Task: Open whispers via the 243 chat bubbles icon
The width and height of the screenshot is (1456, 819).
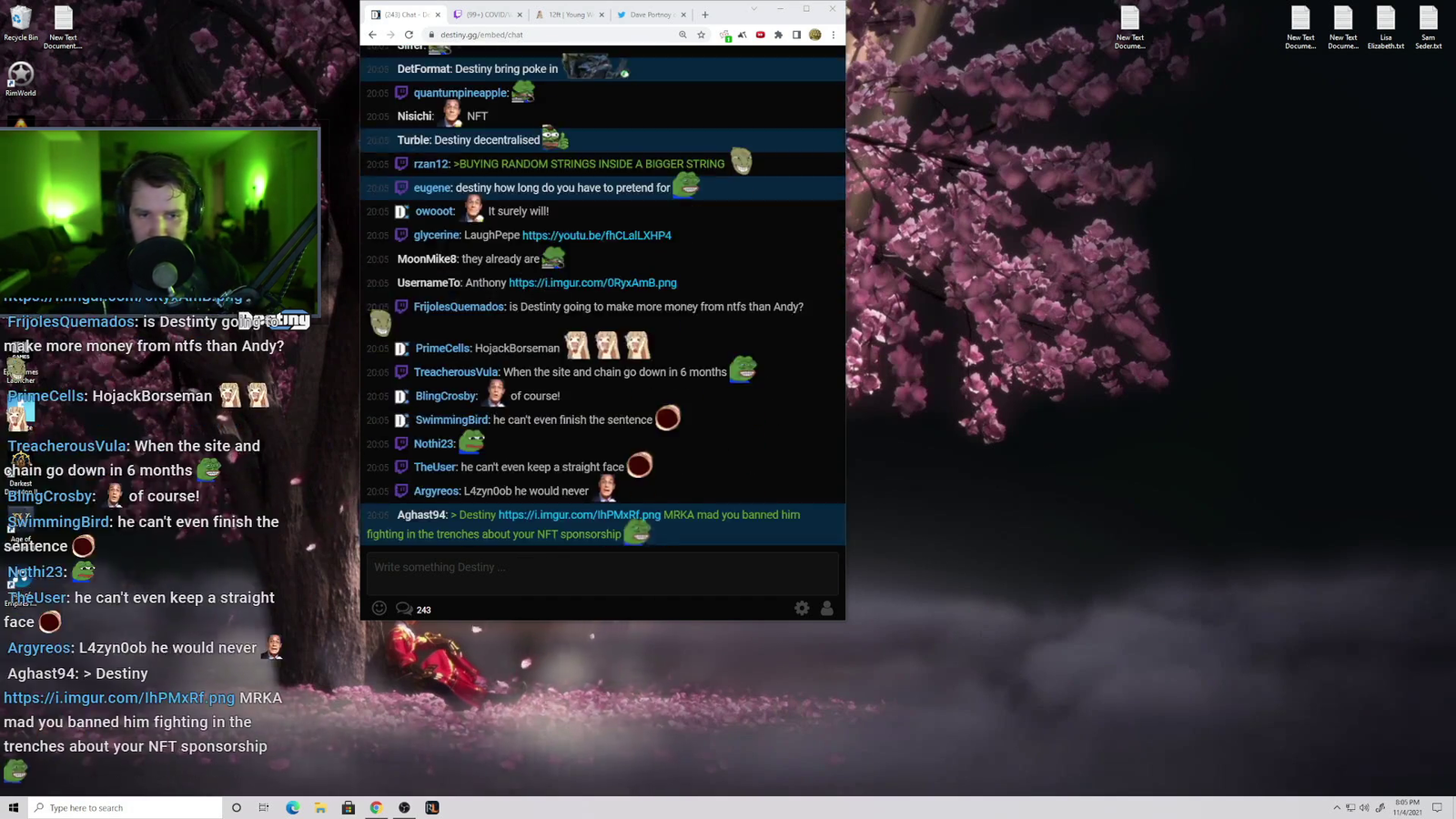Action: click(x=413, y=609)
